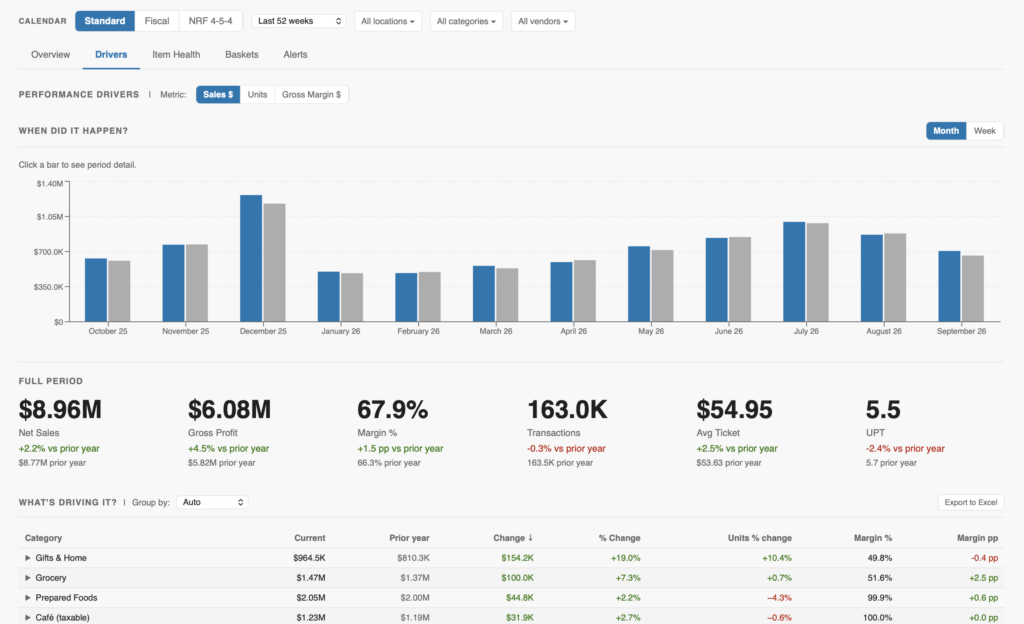Click the $54.95 Avg Ticket figure
Screen dimensions: 1024x624
pyautogui.click(x=734, y=410)
